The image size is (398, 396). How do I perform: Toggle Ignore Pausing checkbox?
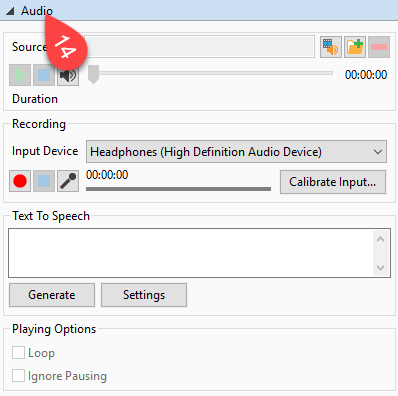point(18,375)
